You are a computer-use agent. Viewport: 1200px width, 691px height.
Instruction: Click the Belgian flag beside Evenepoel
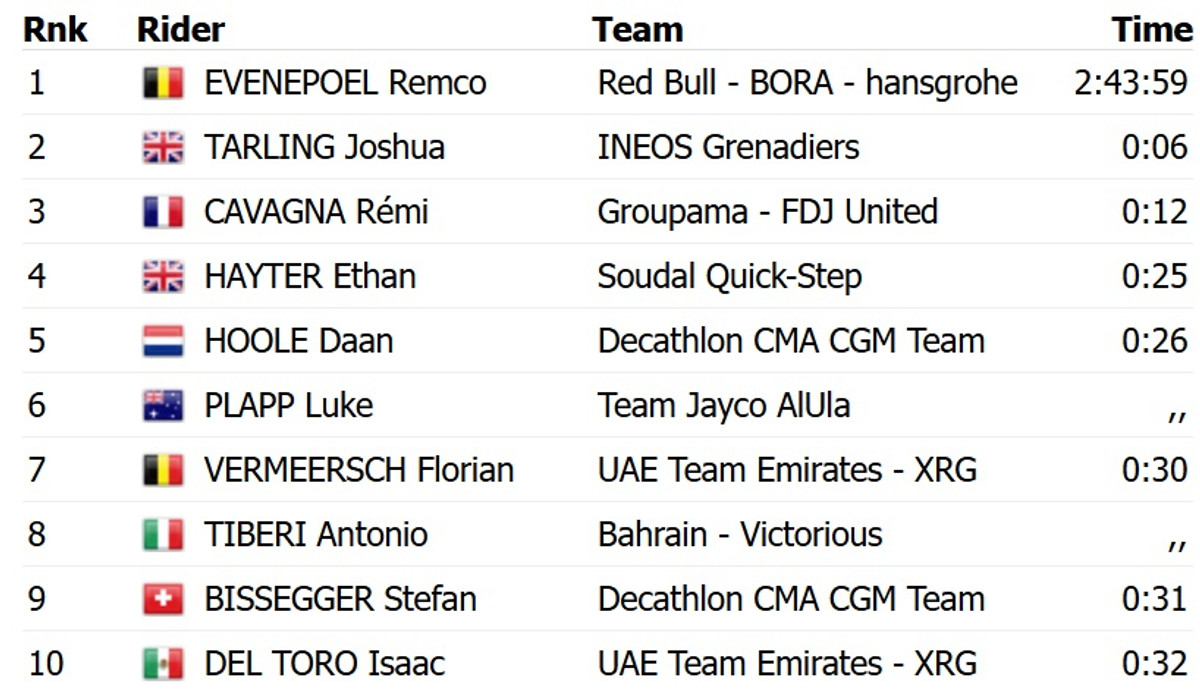(163, 83)
